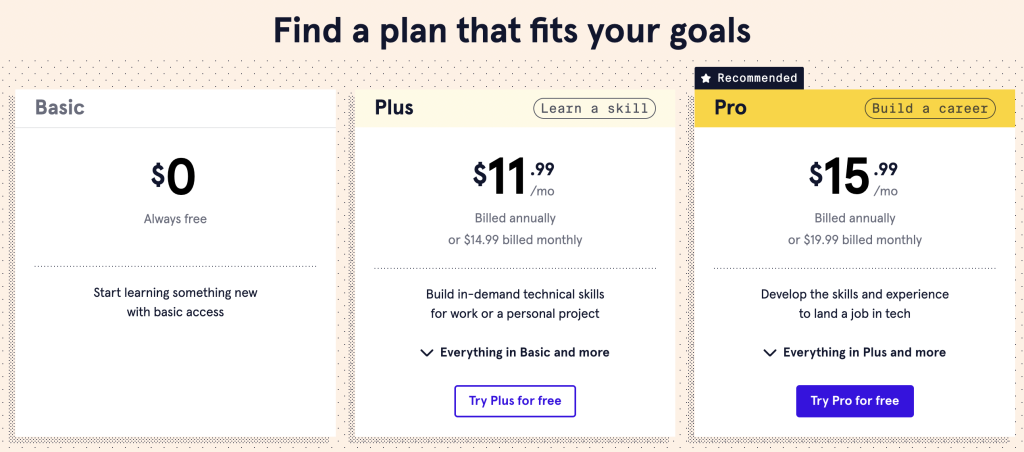The image size is (1024, 452).
Task: Click the Recommended badge above Pro
Action: tap(756, 78)
